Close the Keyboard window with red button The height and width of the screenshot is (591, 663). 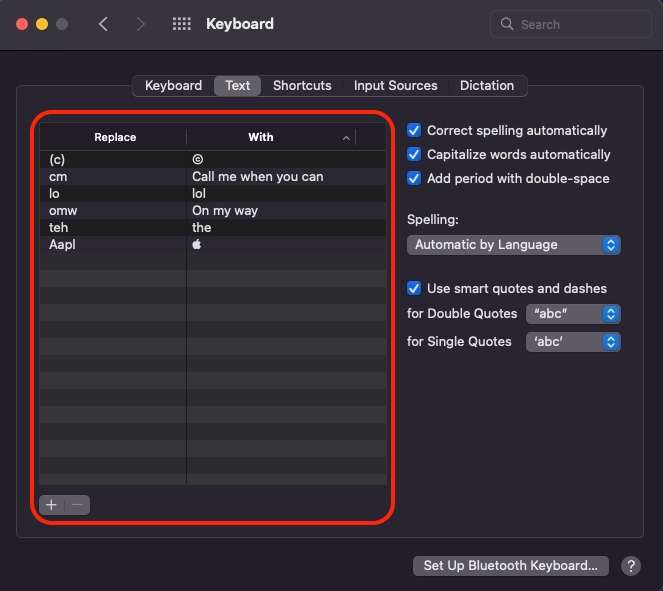click(x=22, y=24)
